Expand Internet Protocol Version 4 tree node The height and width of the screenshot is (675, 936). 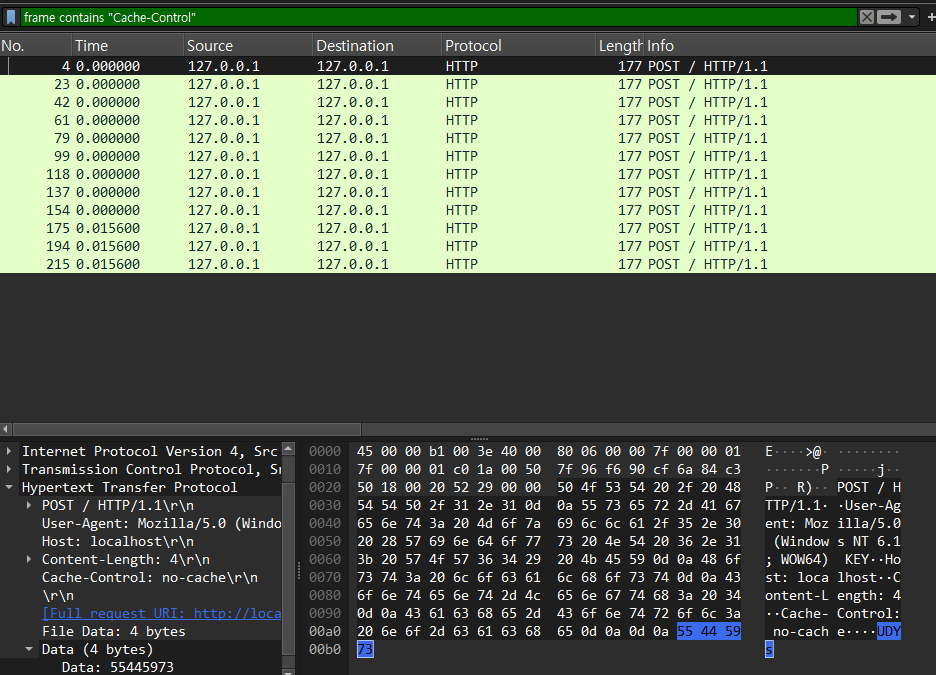(x=9, y=451)
